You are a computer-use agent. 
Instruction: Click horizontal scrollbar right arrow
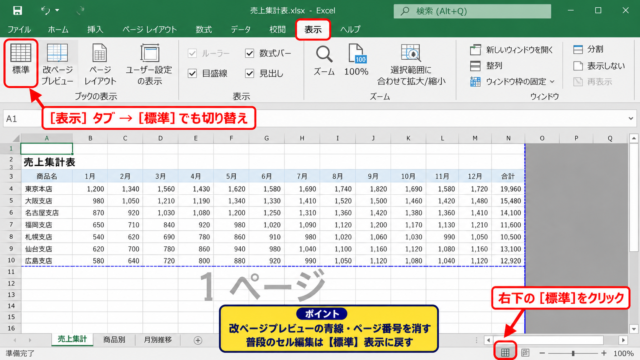click(x=623, y=340)
